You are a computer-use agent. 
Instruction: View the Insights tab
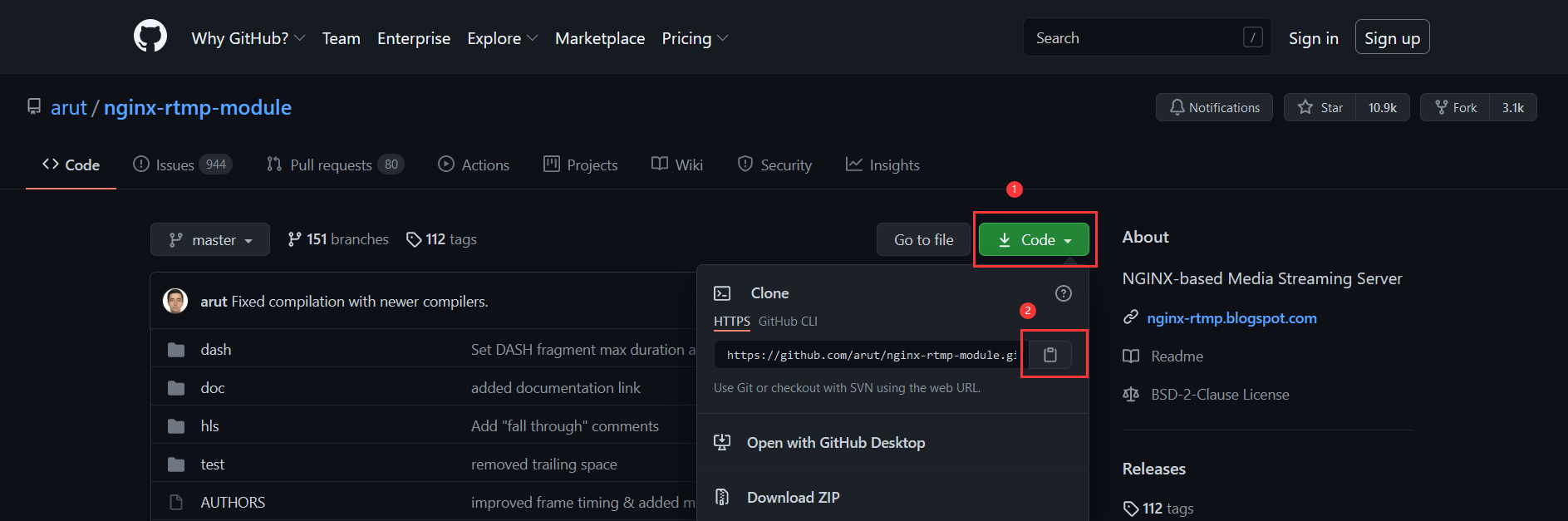pyautogui.click(x=882, y=165)
